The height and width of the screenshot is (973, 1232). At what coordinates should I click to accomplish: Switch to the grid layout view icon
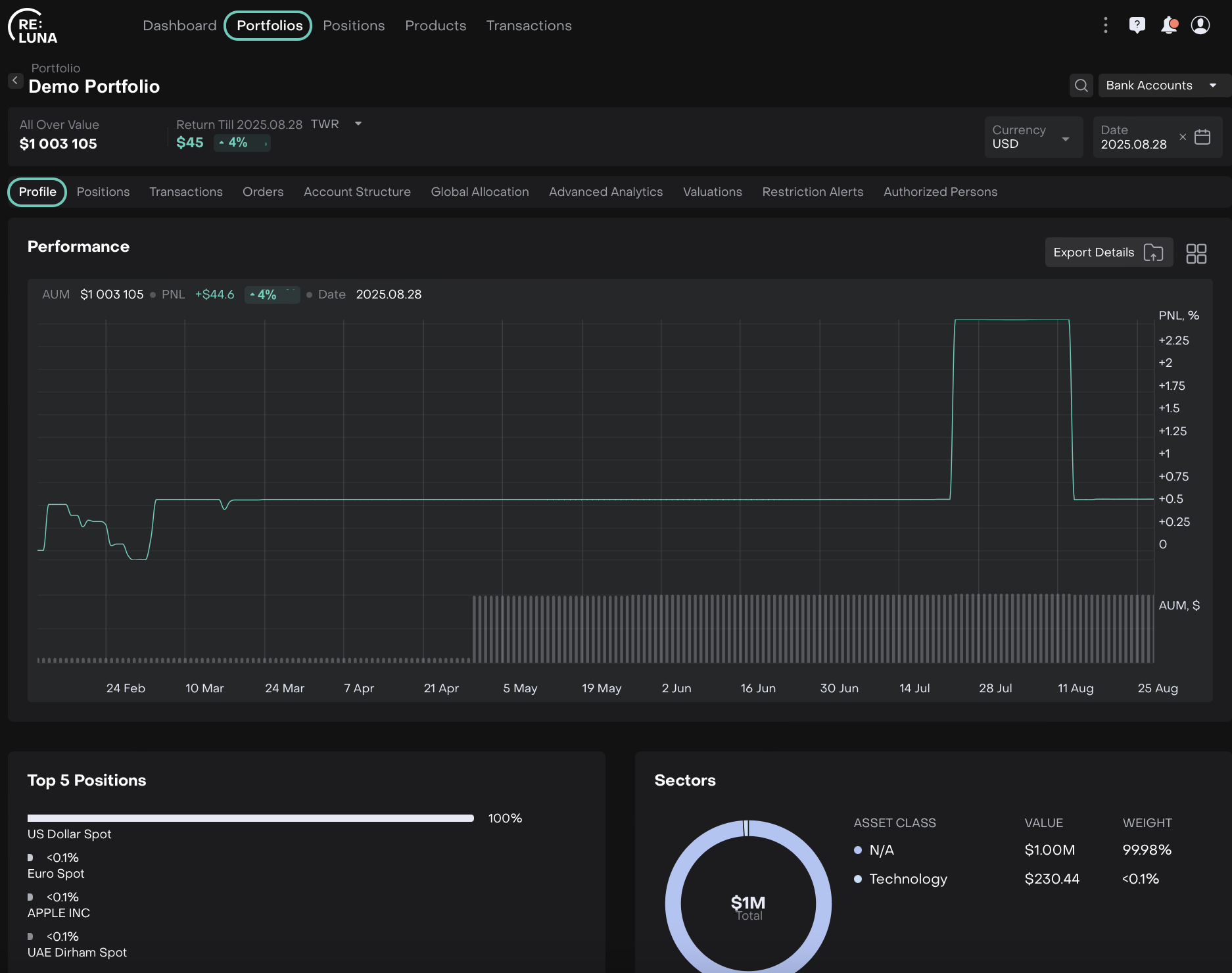tap(1196, 254)
